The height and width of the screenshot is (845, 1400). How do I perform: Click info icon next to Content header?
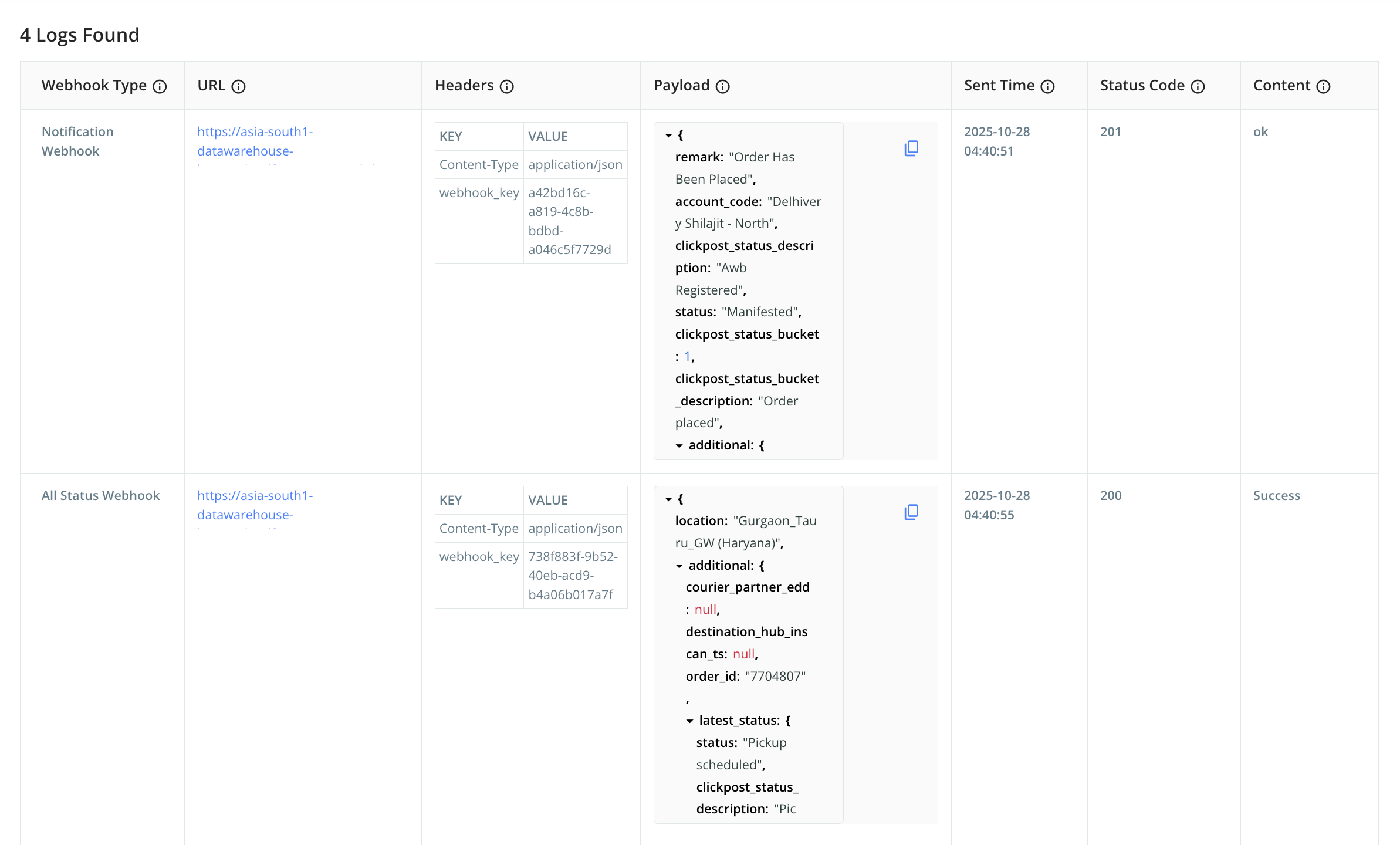click(1323, 87)
